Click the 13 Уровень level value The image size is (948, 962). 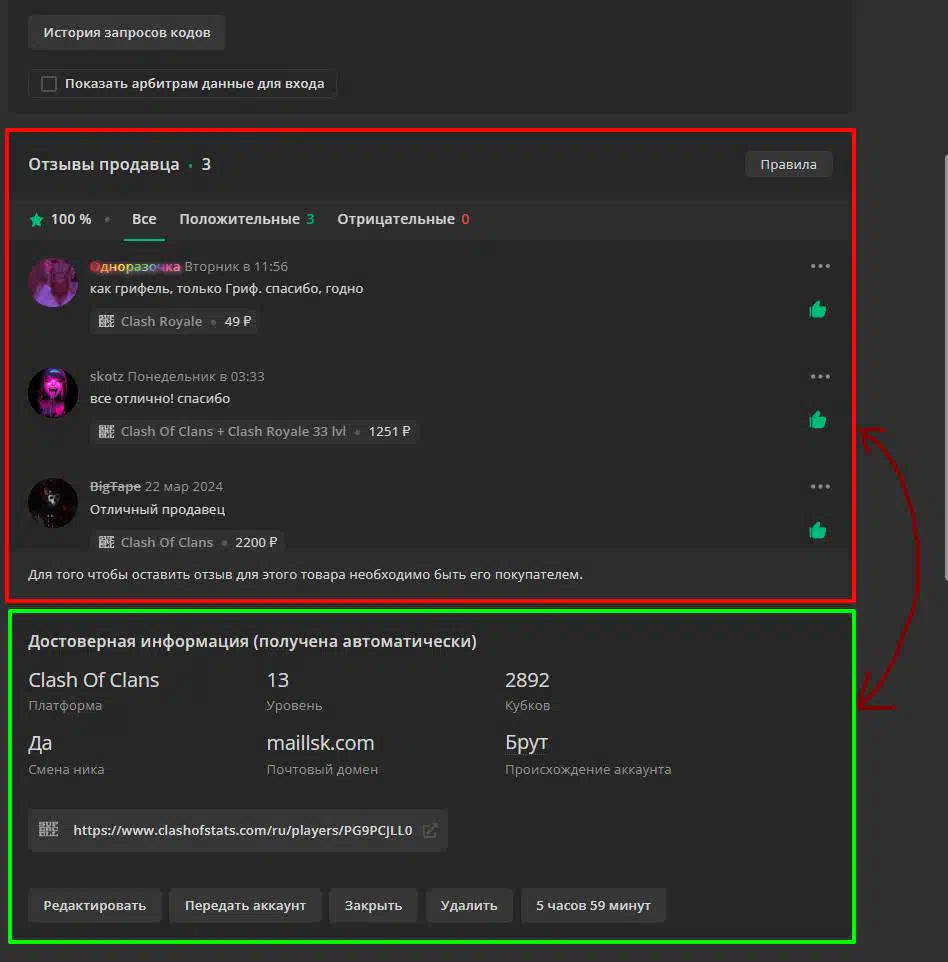tap(277, 680)
